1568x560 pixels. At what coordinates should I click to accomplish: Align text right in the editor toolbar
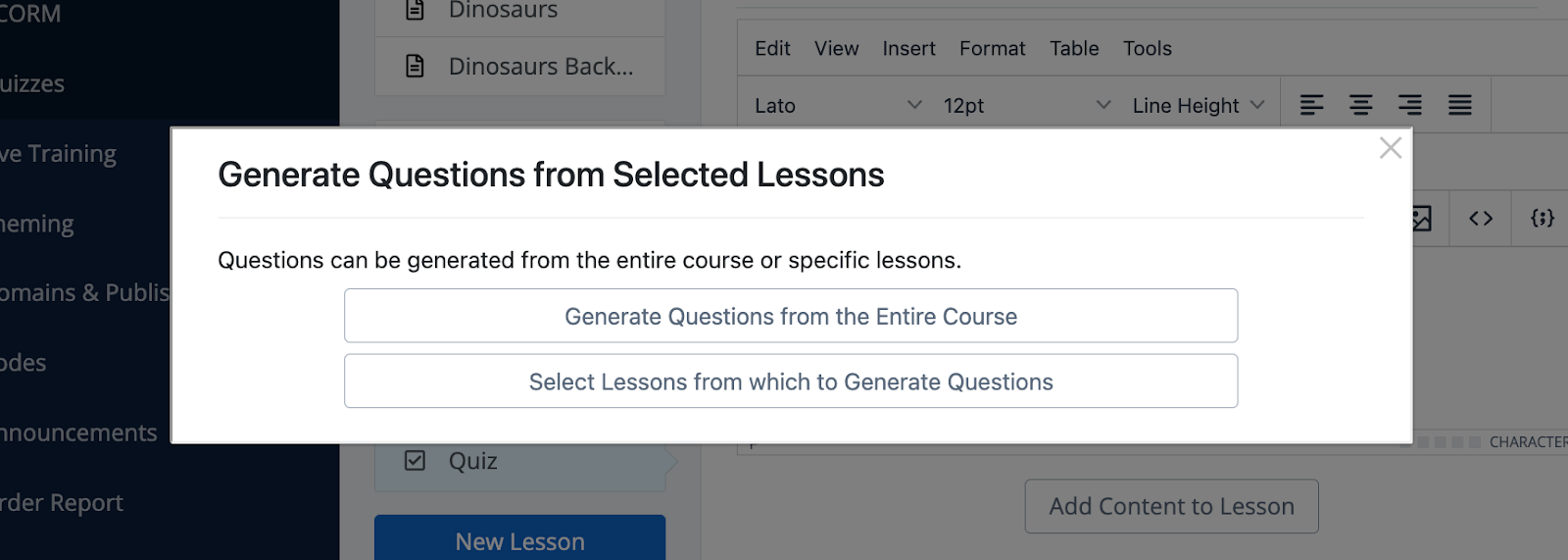1410,105
